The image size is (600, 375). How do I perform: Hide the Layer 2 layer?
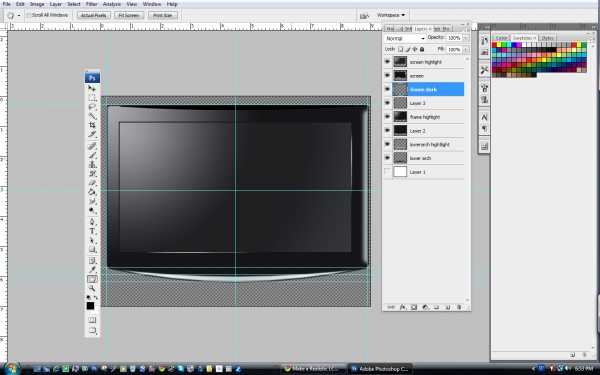click(x=387, y=130)
